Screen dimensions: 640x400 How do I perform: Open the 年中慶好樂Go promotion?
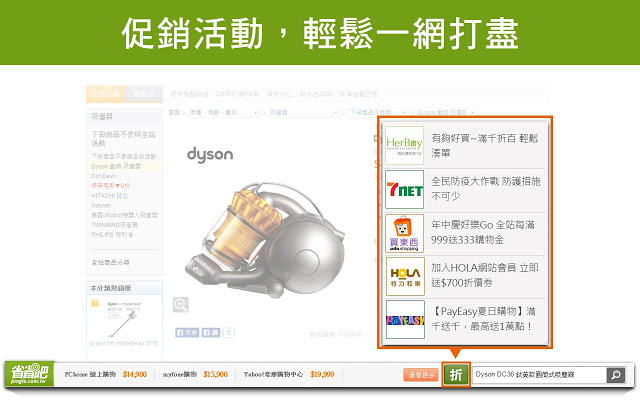483,232
